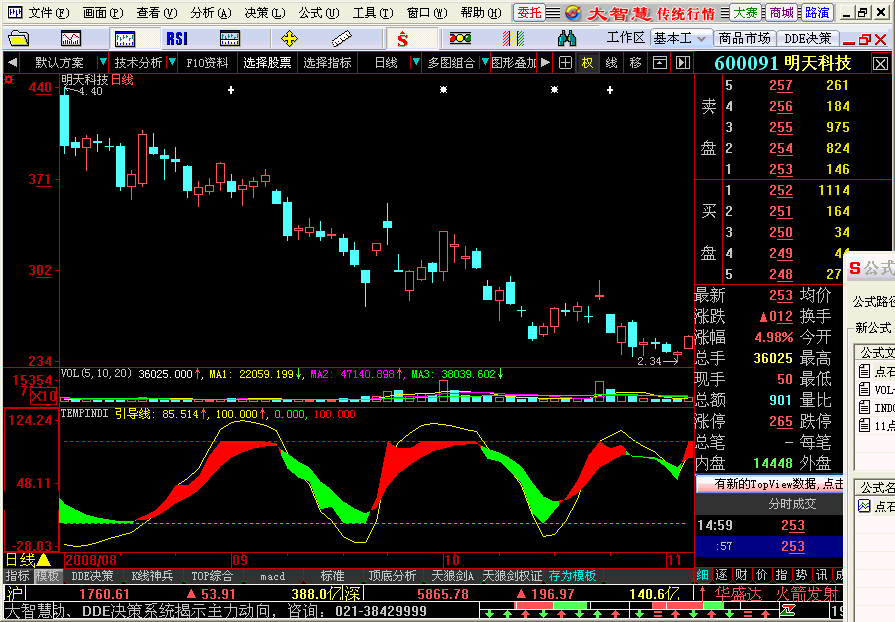Open the 公式(U) menu
The image size is (895, 622).
(x=319, y=13)
